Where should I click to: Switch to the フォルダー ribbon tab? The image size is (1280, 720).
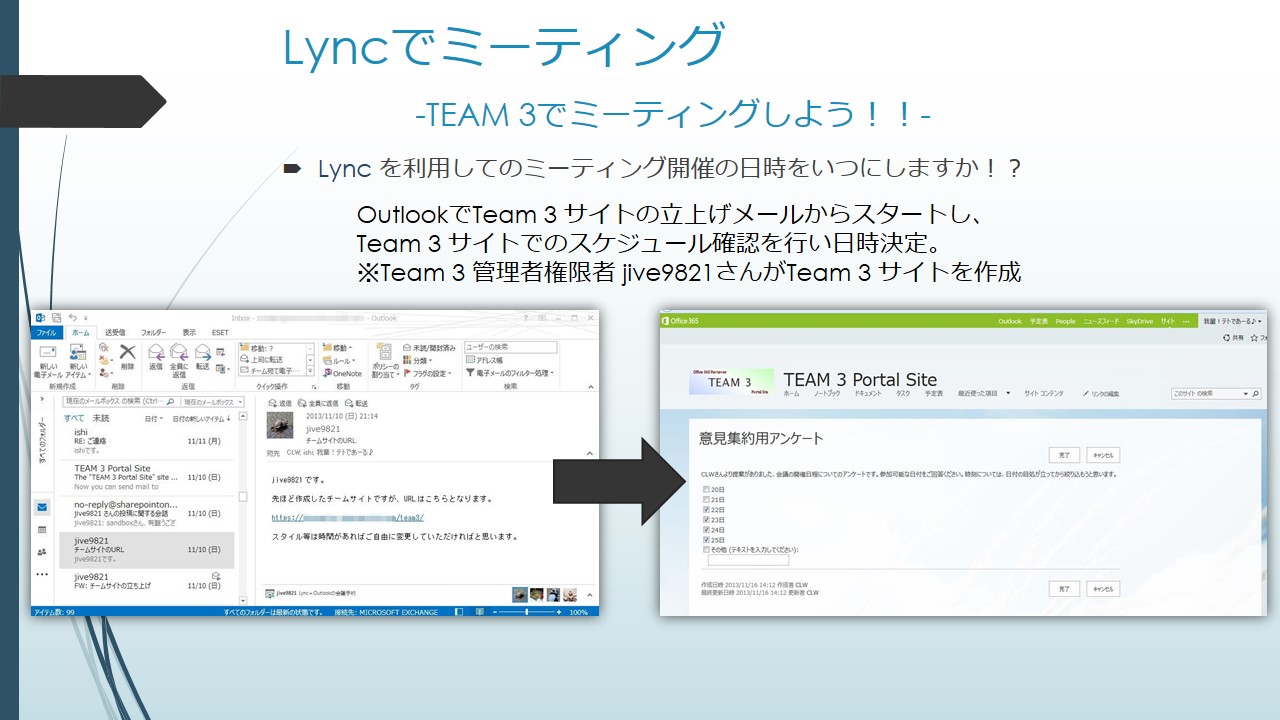(154, 332)
